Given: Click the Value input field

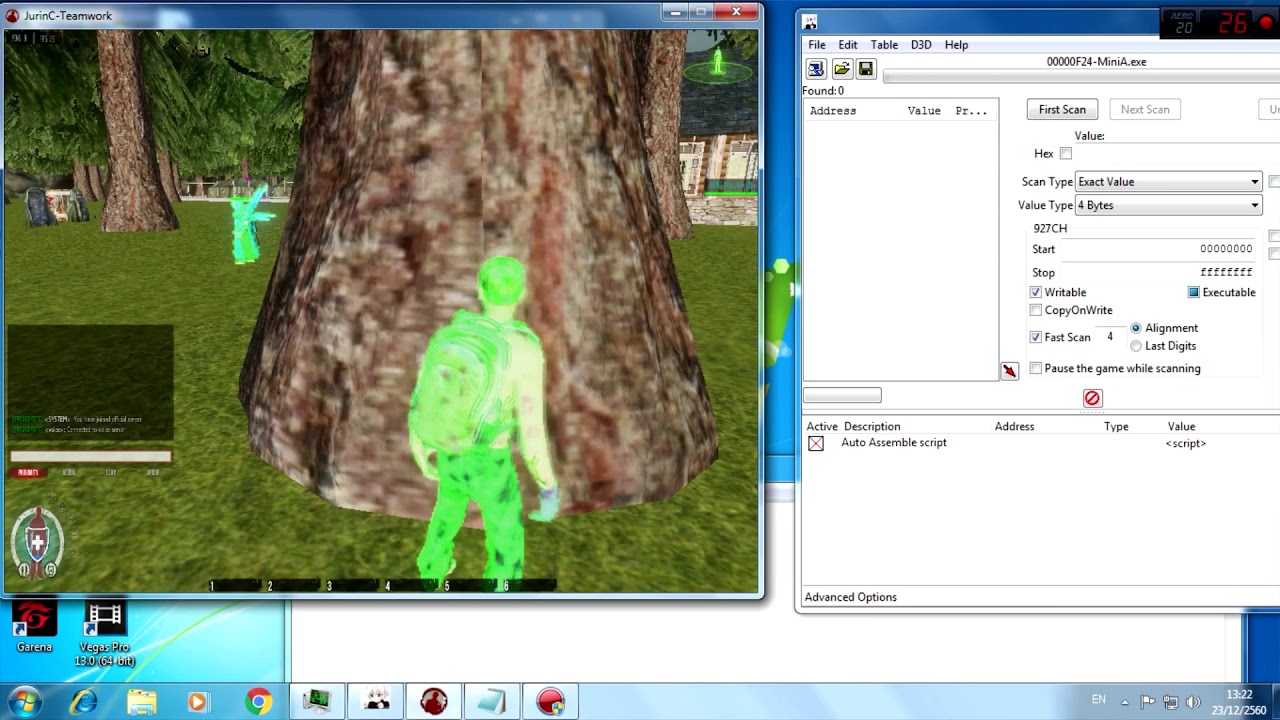Looking at the screenshot, I should pos(1175,153).
